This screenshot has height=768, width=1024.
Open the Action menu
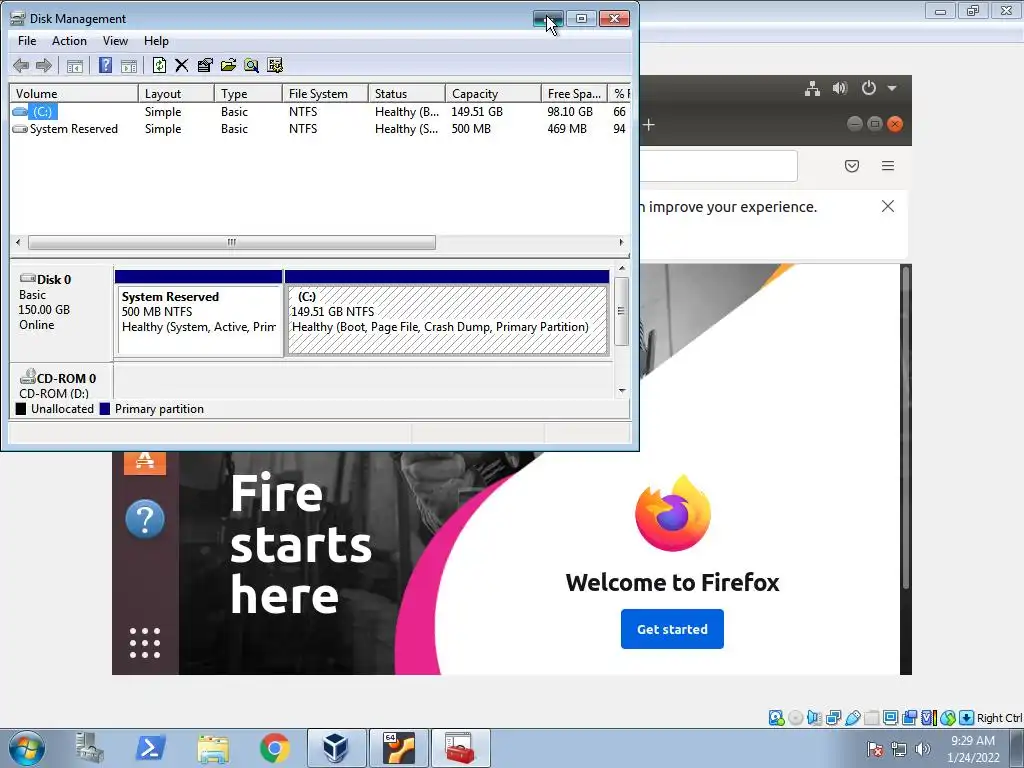(69, 40)
